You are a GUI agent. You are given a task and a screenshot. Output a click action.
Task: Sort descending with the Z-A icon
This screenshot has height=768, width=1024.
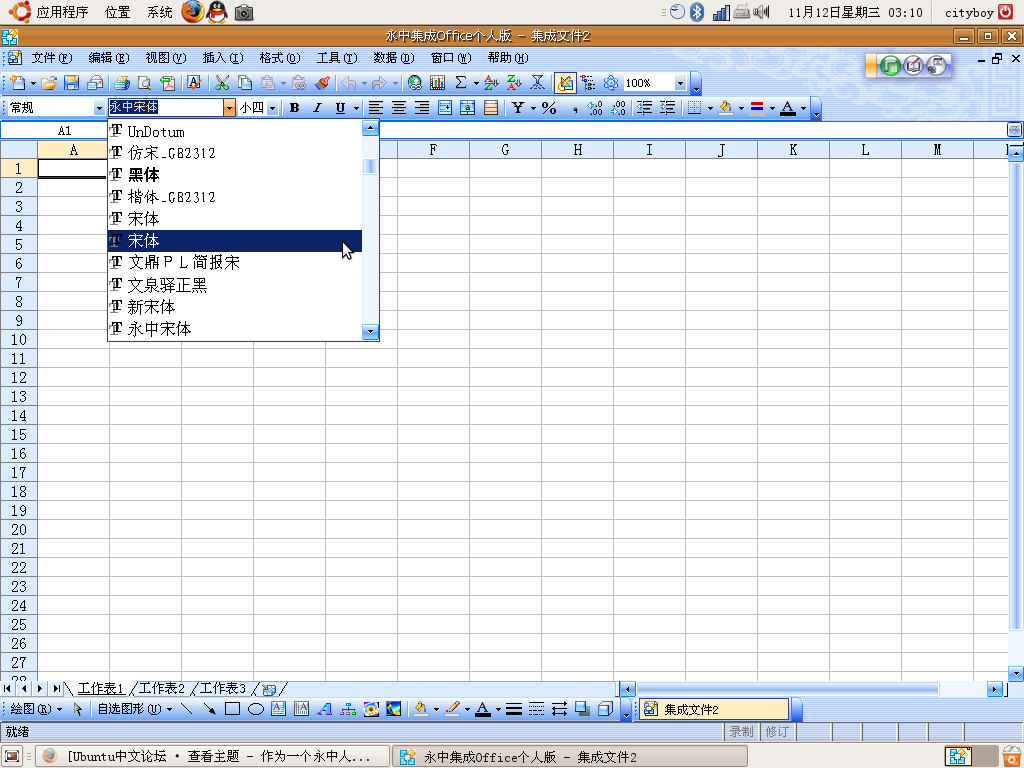pyautogui.click(x=515, y=83)
